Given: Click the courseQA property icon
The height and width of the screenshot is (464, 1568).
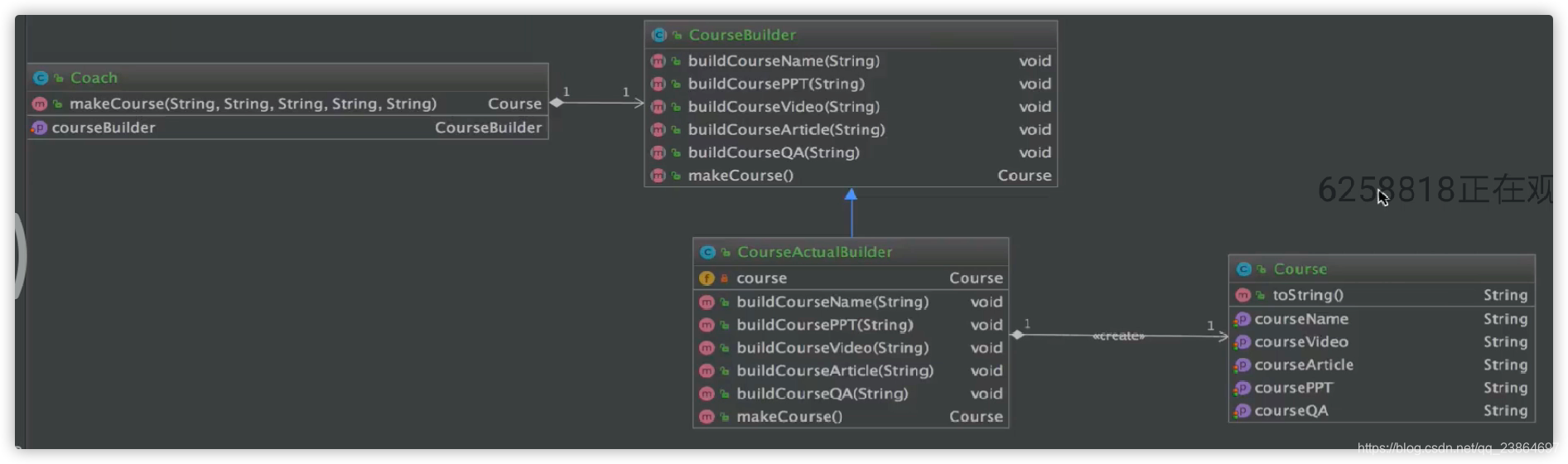Looking at the screenshot, I should [1242, 411].
